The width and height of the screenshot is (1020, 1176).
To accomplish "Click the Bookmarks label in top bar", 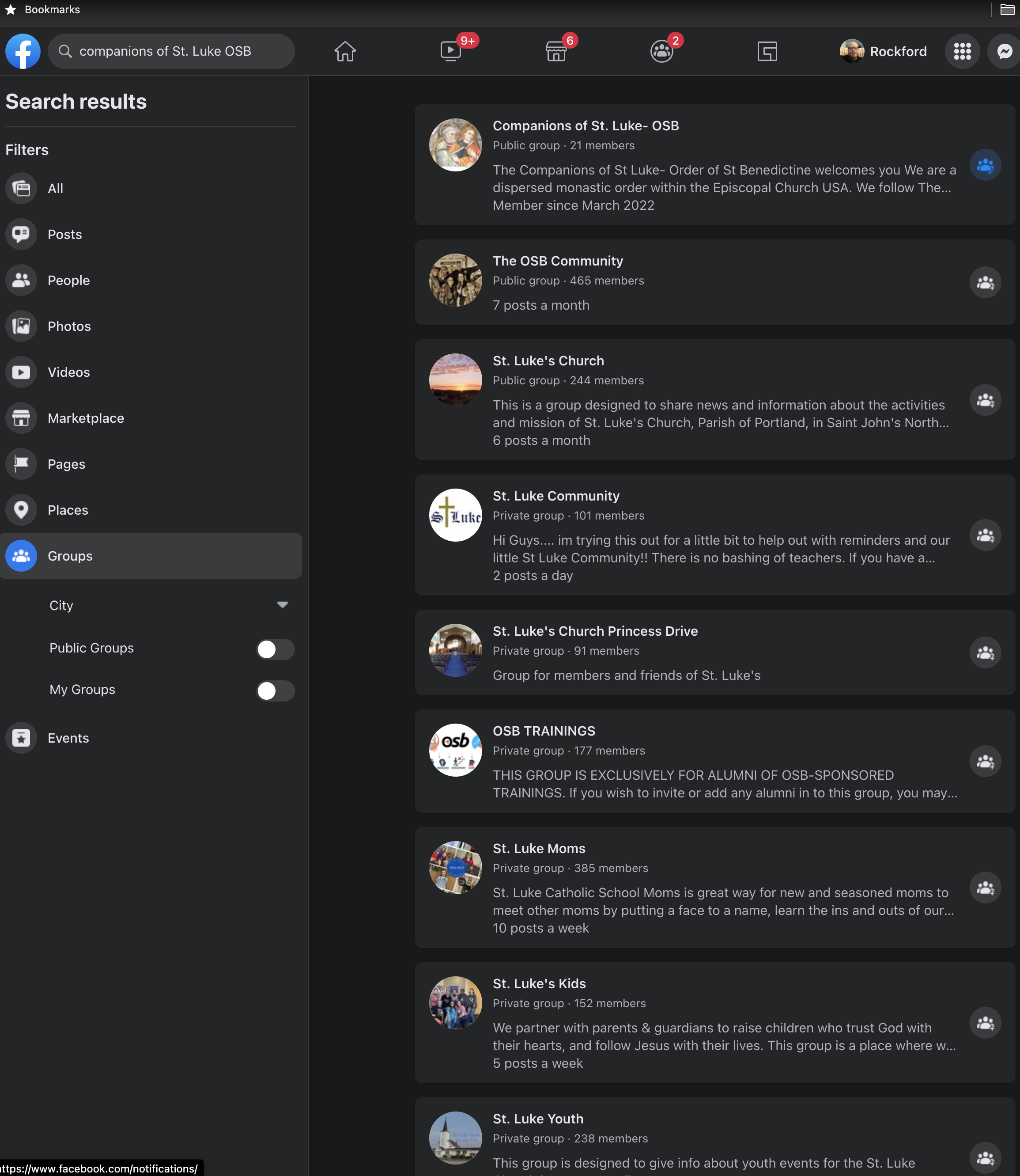I will (53, 10).
